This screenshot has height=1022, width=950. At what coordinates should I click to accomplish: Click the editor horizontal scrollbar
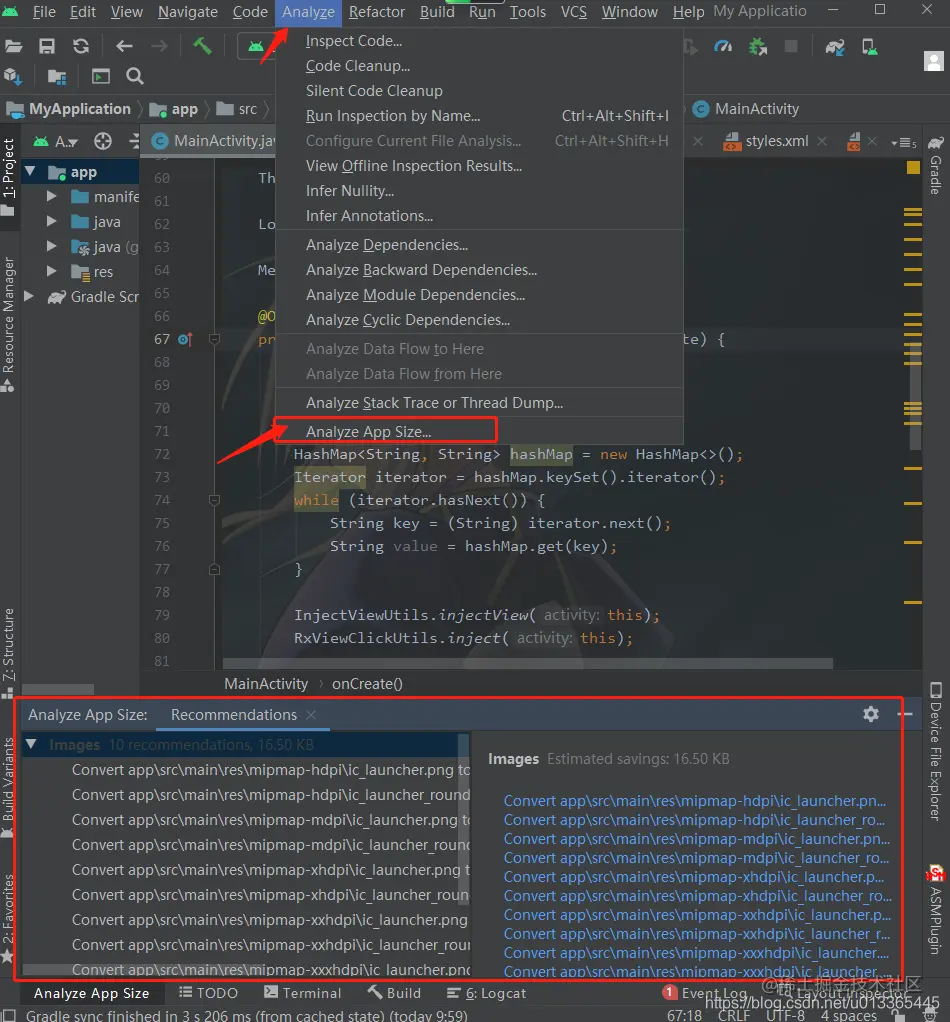(528, 663)
